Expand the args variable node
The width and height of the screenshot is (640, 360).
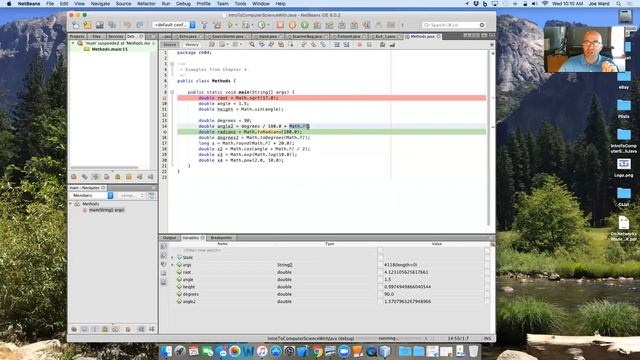pyautogui.click(x=173, y=265)
